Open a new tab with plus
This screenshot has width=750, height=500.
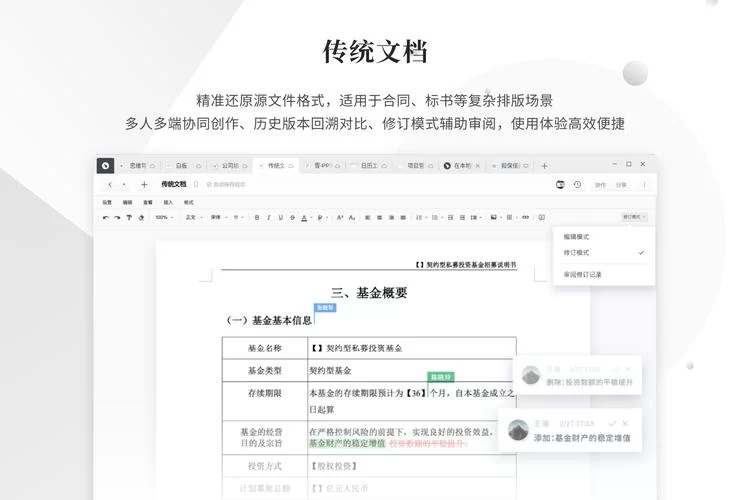click(x=544, y=166)
